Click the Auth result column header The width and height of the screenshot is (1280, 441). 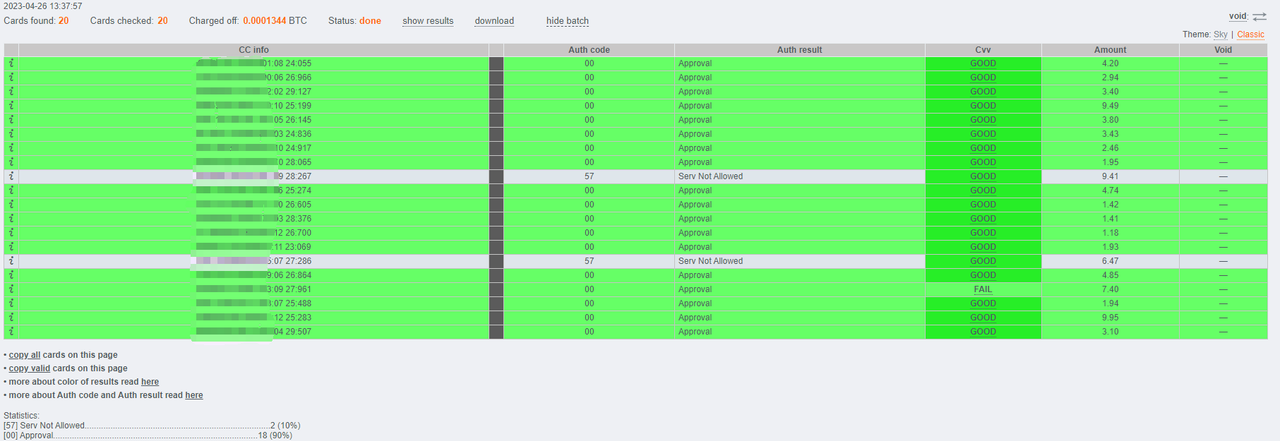(x=799, y=50)
